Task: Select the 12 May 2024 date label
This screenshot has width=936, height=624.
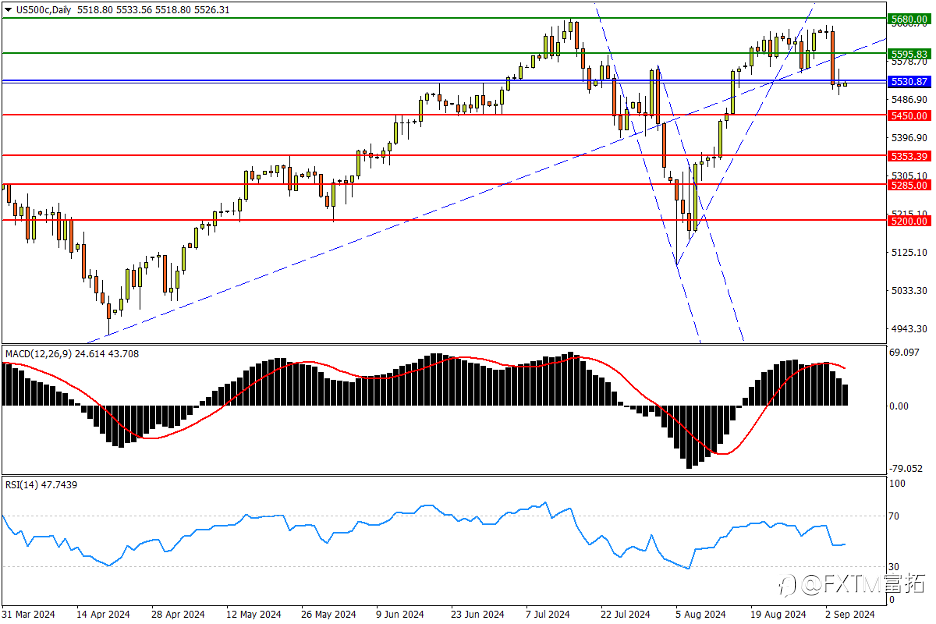Action: [x=254, y=614]
